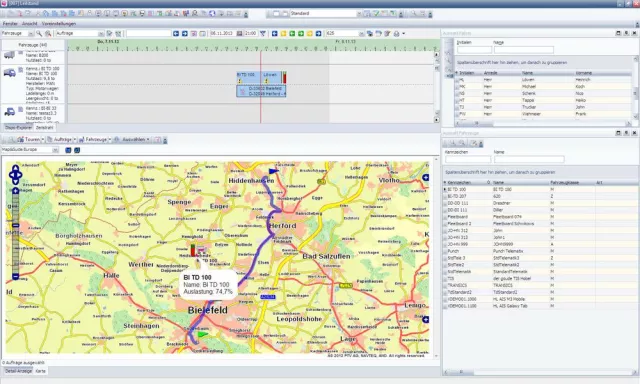The width and height of the screenshot is (640, 384).
Task: Click the Kennzeichen filter input field
Action: coord(468,159)
